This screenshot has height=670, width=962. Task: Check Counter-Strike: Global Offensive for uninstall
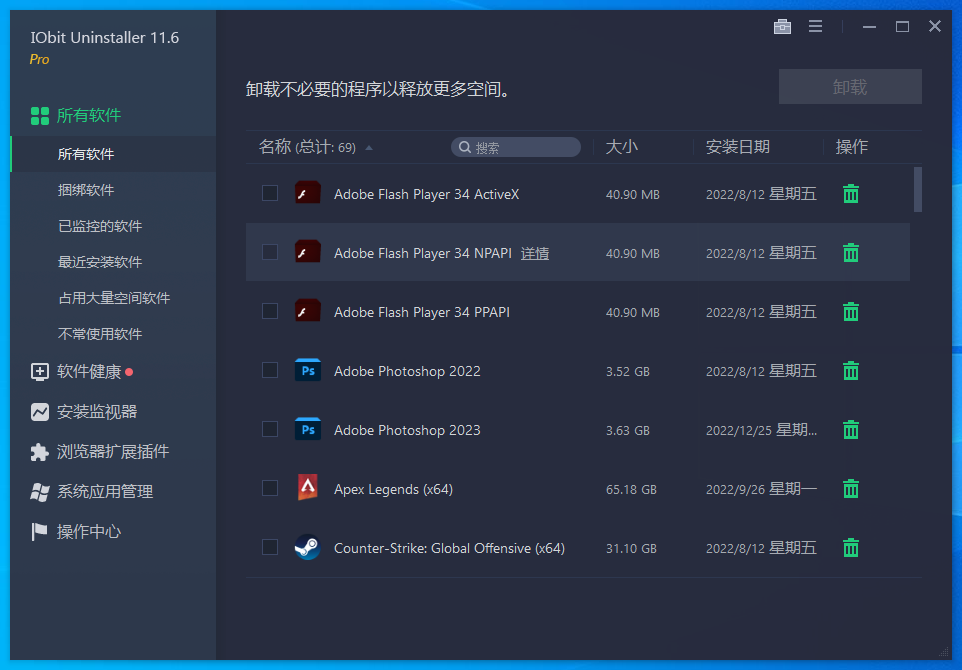coord(269,547)
